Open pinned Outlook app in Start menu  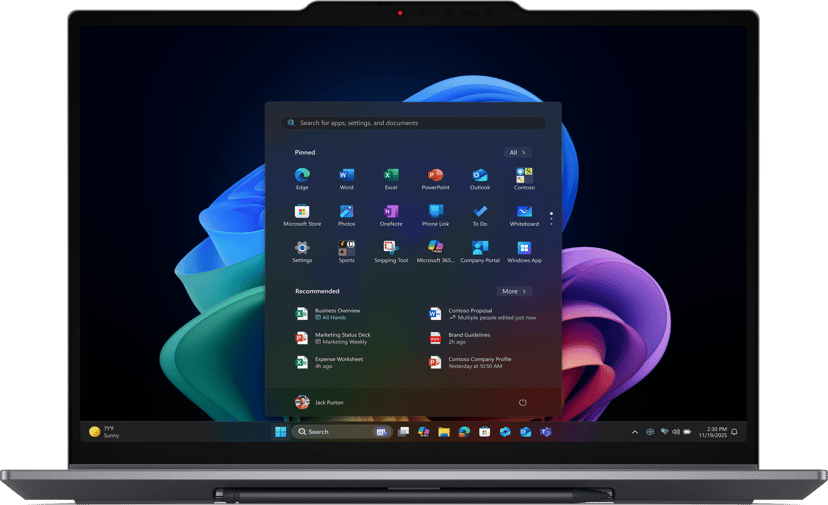tap(479, 178)
